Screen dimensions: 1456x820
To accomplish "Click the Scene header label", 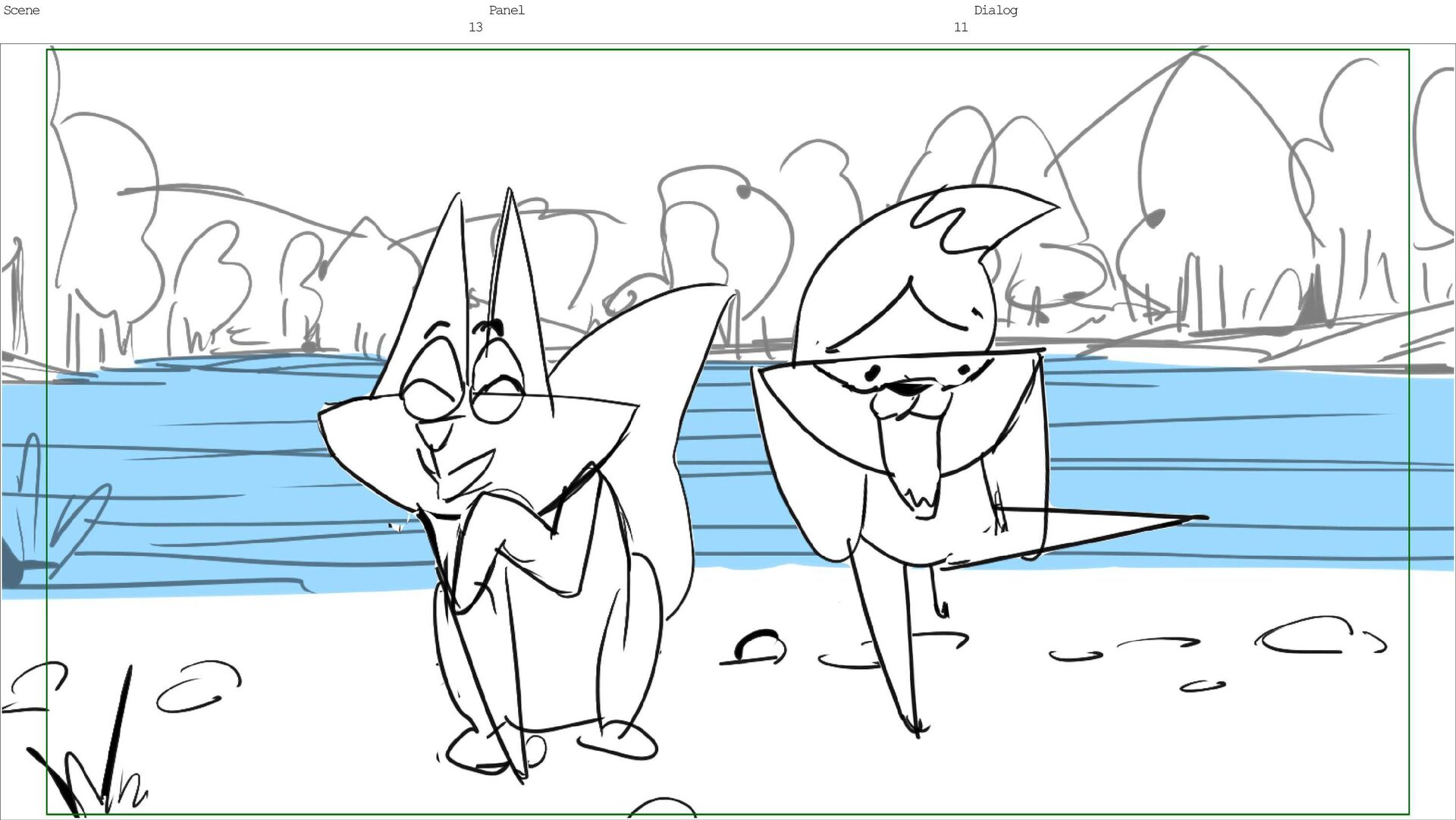I will click(x=21, y=11).
